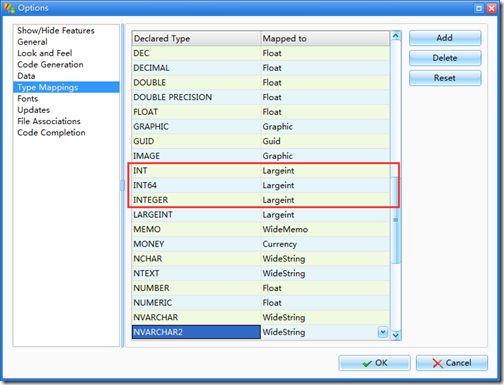The width and height of the screenshot is (504, 385).
Task: Open dropdown in NVARCHAR2 Mapped to cell
Action: [383, 332]
